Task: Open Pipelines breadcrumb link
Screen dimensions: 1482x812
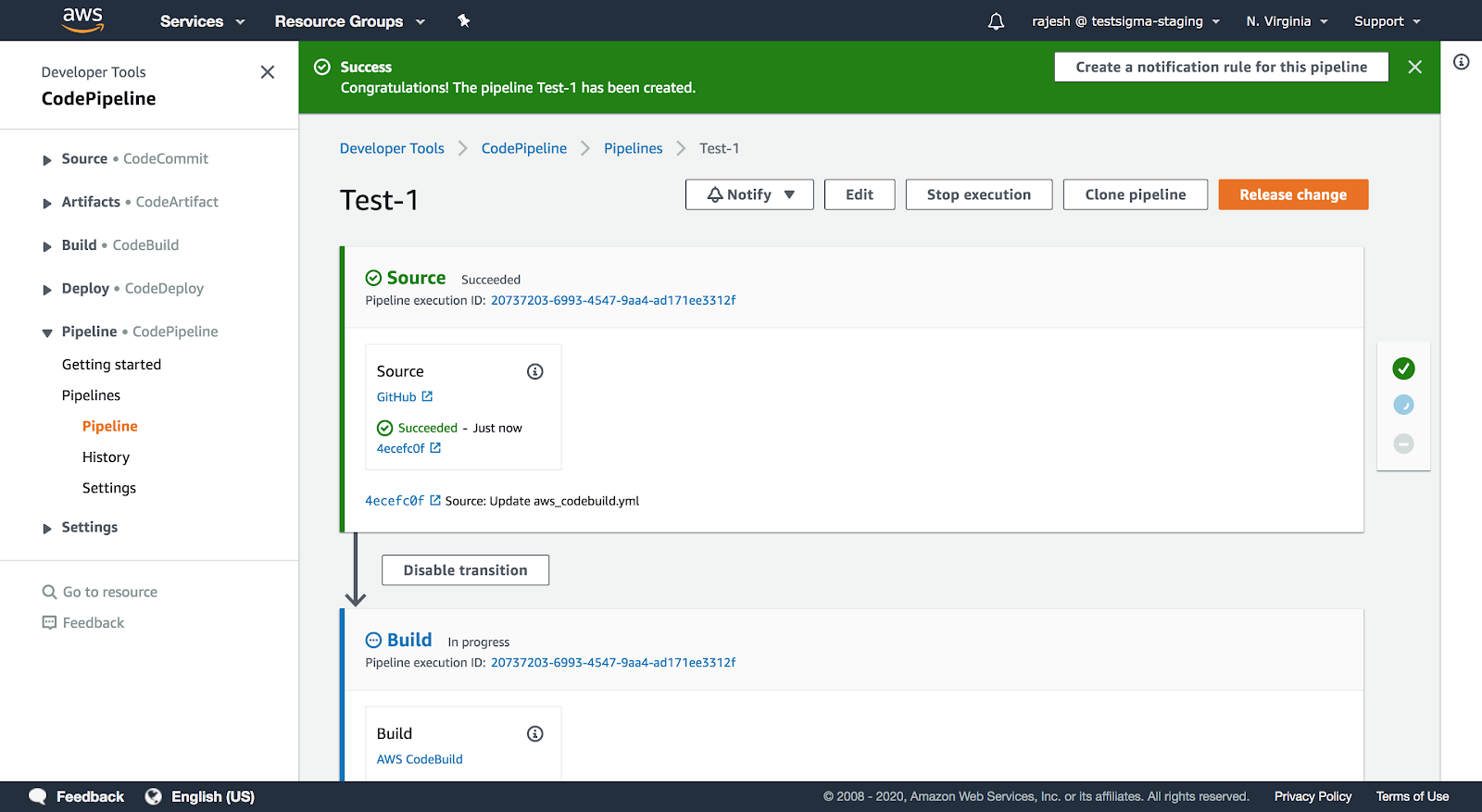Action: pos(633,148)
